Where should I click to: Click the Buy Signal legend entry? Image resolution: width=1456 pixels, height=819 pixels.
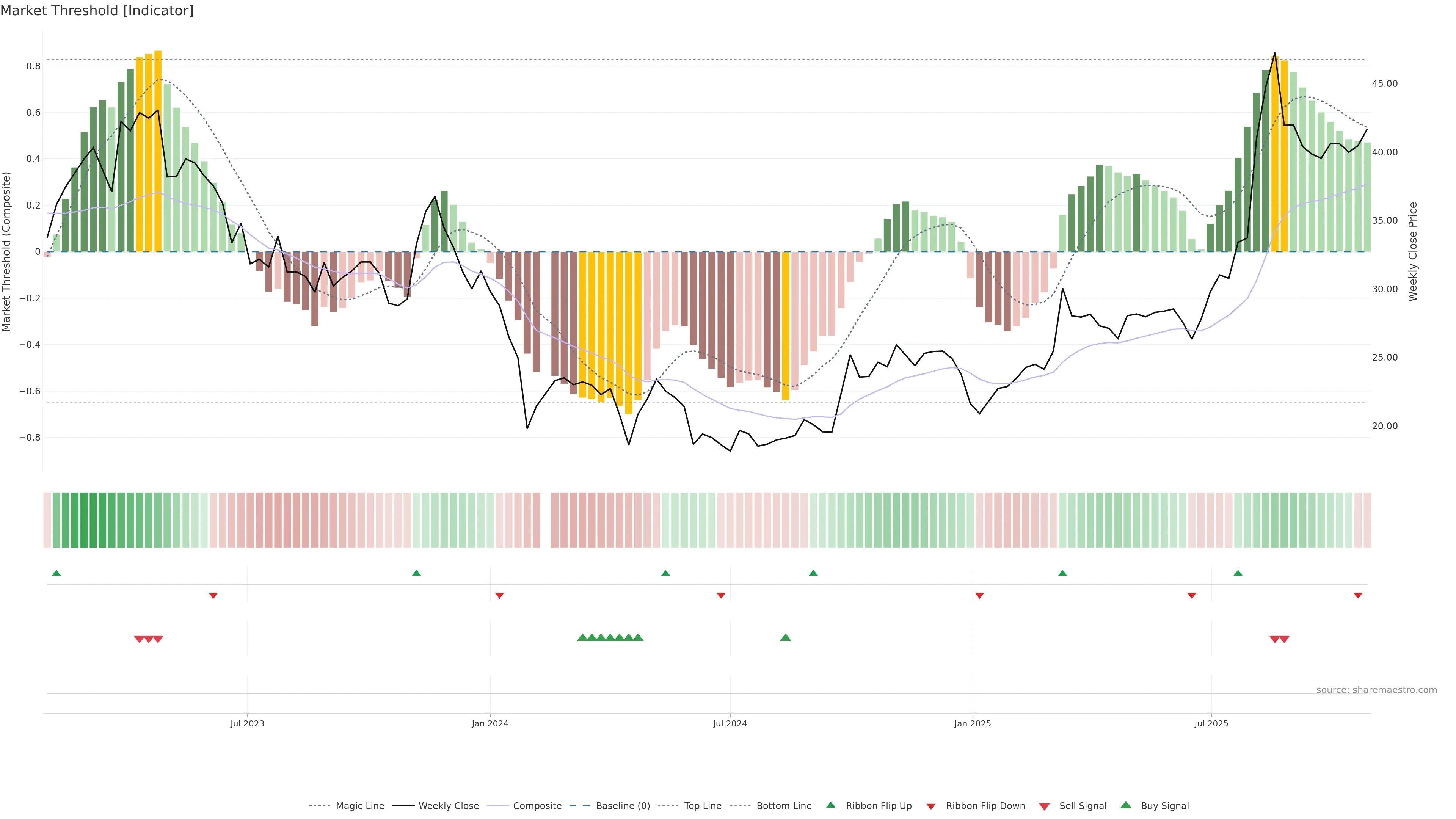1164,806
